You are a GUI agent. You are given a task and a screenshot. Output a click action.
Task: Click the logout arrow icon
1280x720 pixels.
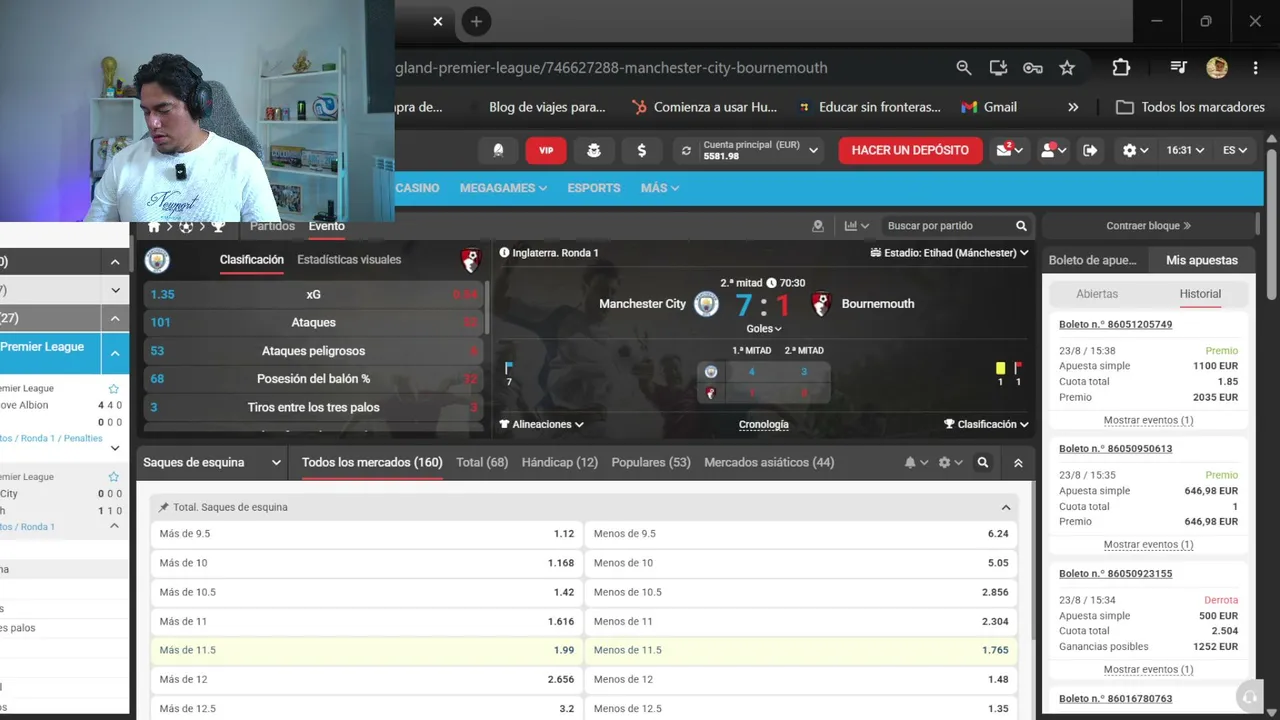pos(1090,150)
